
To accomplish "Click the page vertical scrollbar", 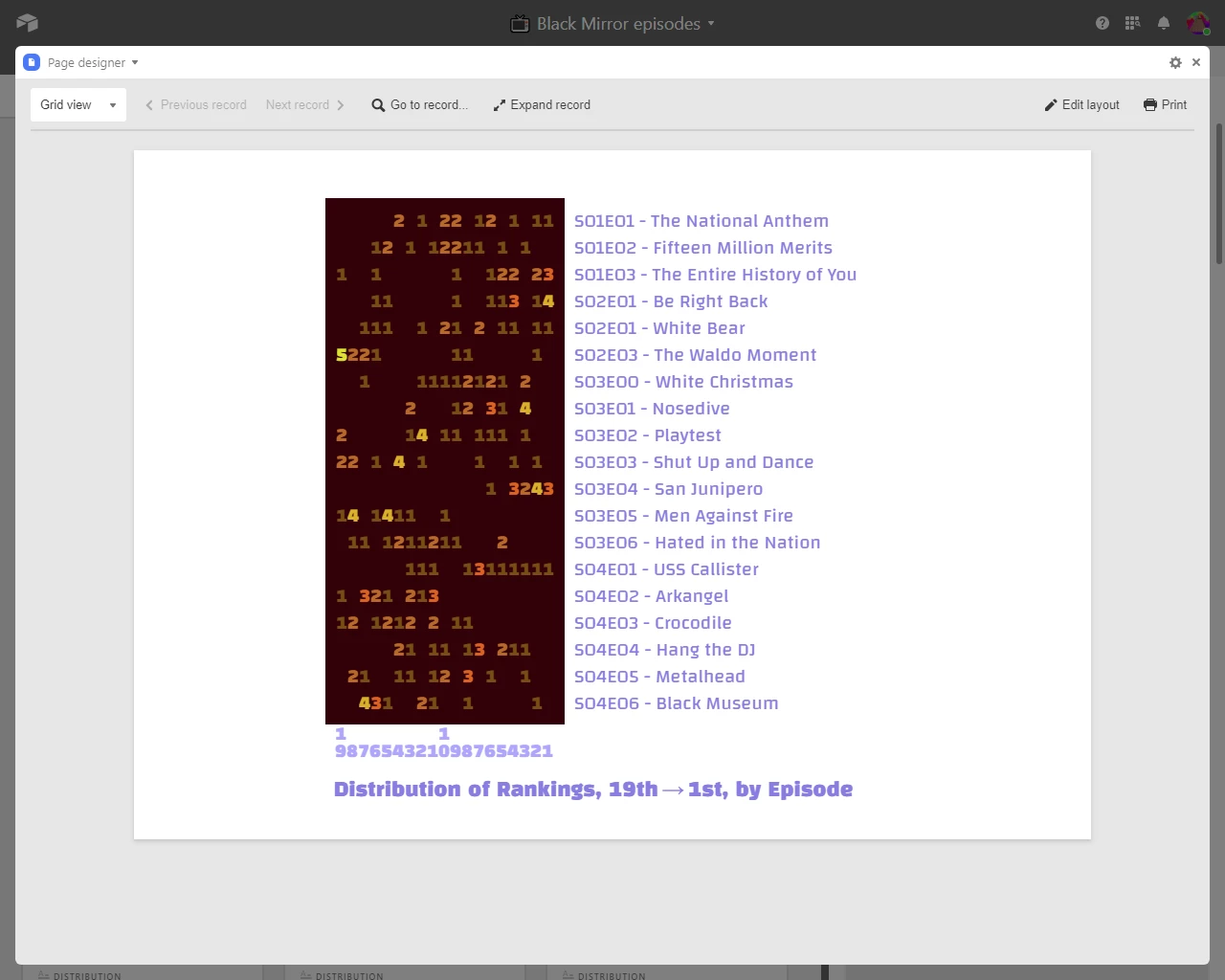I will (x=1218, y=191).
